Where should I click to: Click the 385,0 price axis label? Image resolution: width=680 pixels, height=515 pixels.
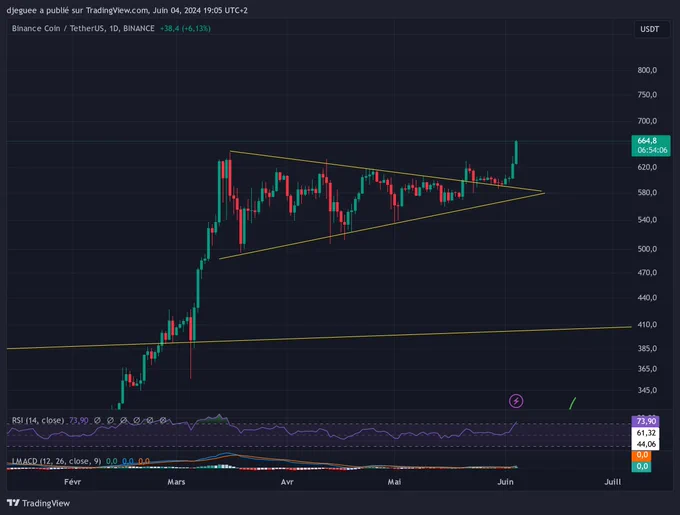coord(647,348)
